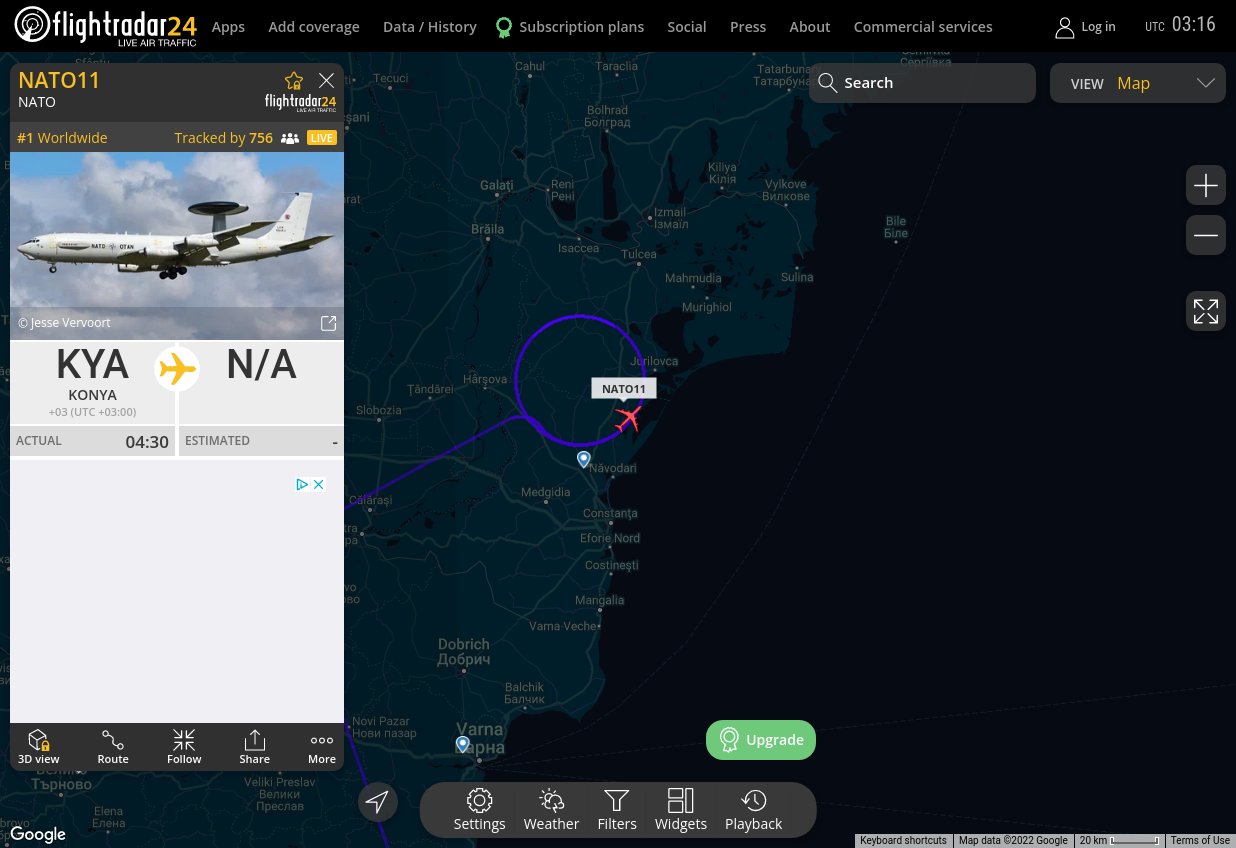The image size is (1236, 848).
Task: Close the NATO11 flight panel
Action: point(326,81)
